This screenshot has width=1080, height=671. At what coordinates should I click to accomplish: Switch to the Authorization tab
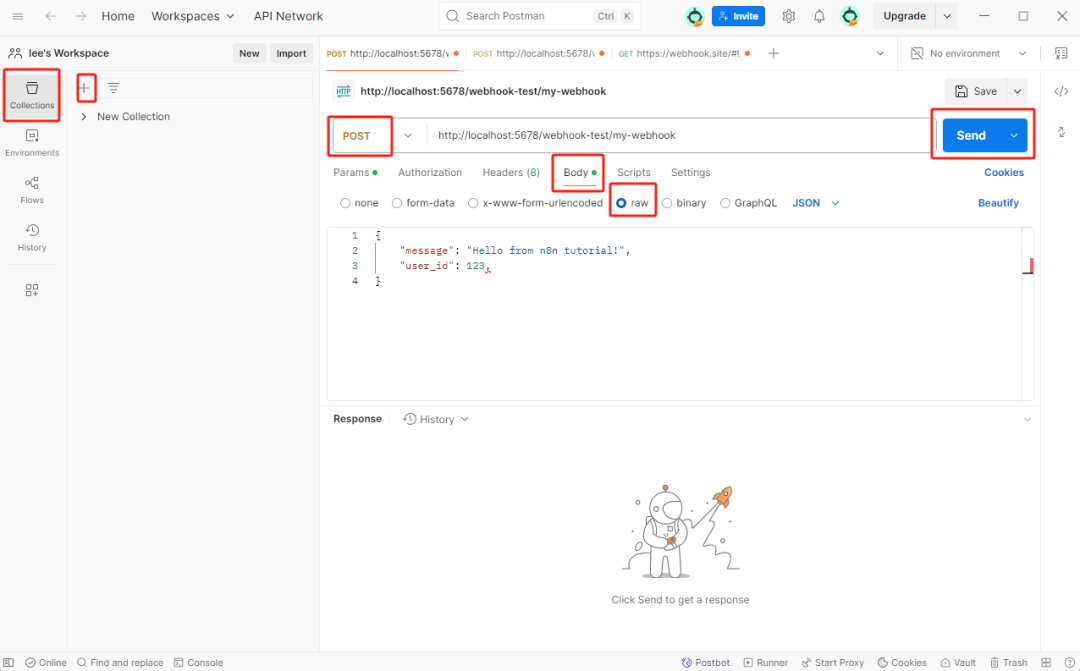point(430,172)
